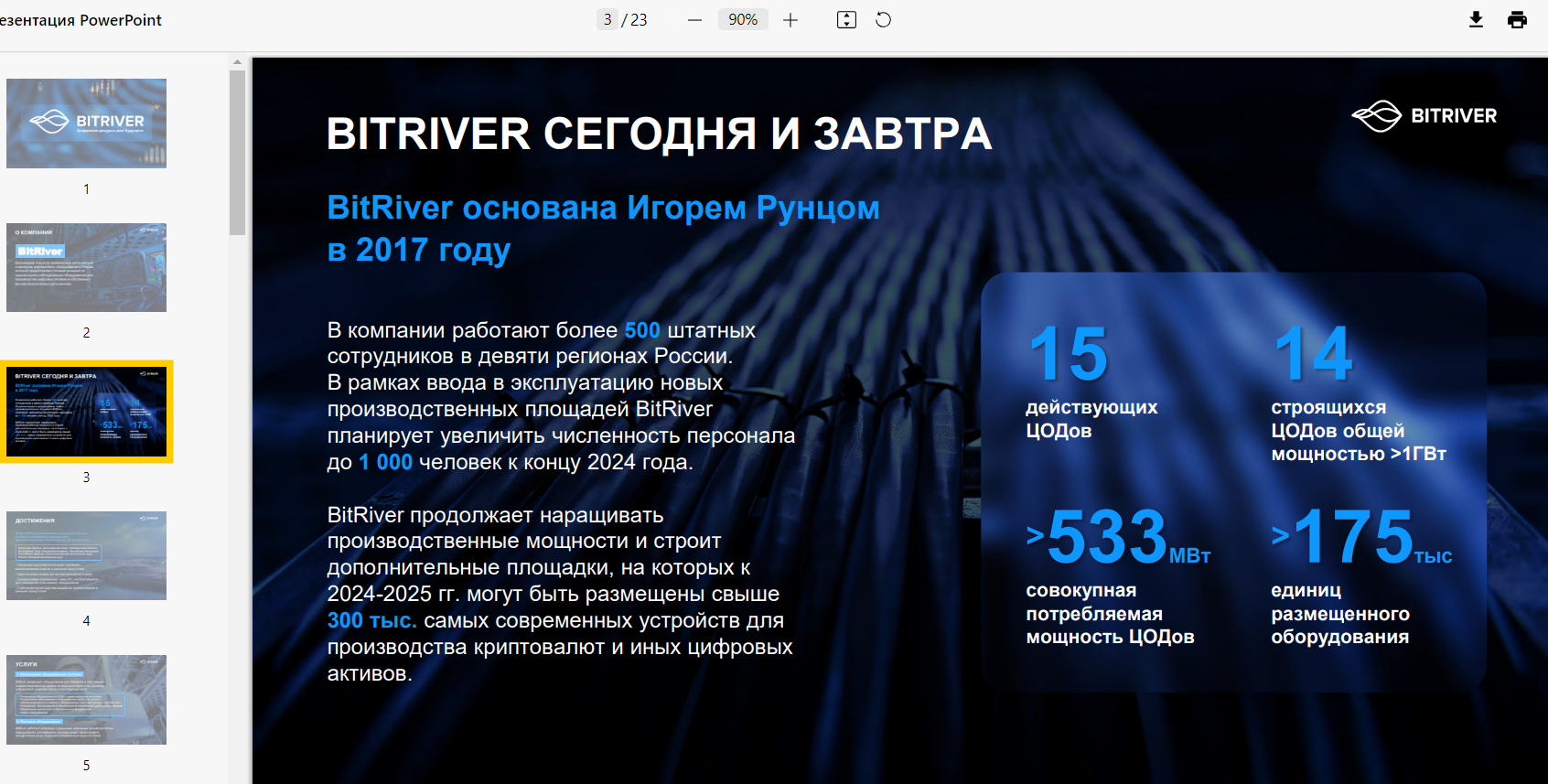Click the zoom out minus icon
Viewport: 1548px width, 784px height.
(x=694, y=20)
